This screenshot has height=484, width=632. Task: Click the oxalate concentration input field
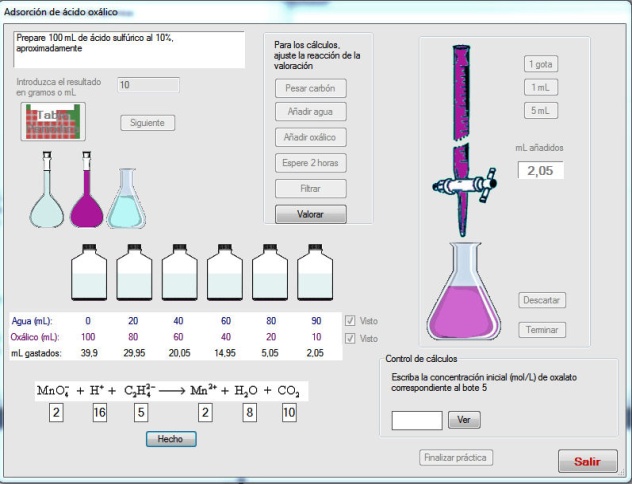coord(417,420)
